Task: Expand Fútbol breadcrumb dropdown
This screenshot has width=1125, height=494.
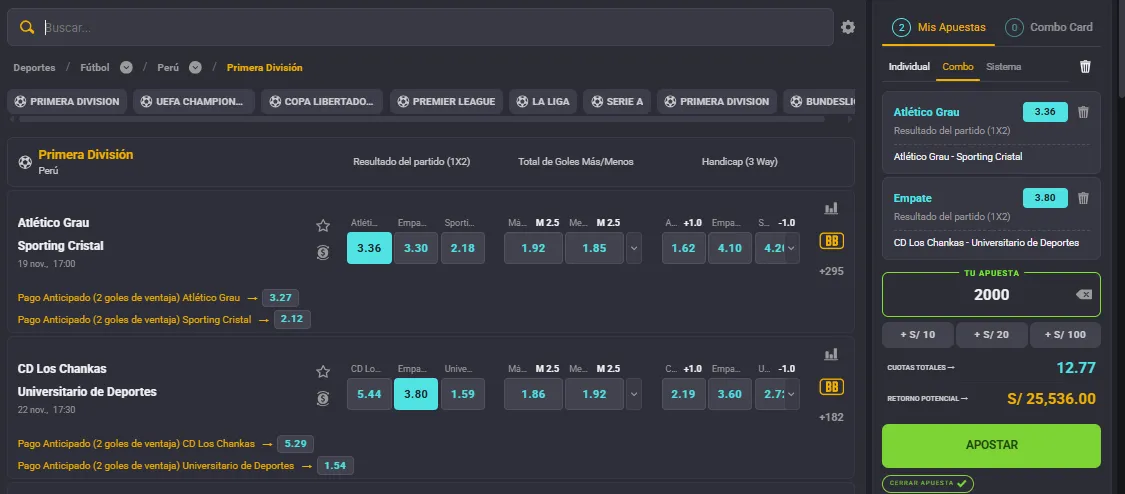Action: (x=126, y=67)
